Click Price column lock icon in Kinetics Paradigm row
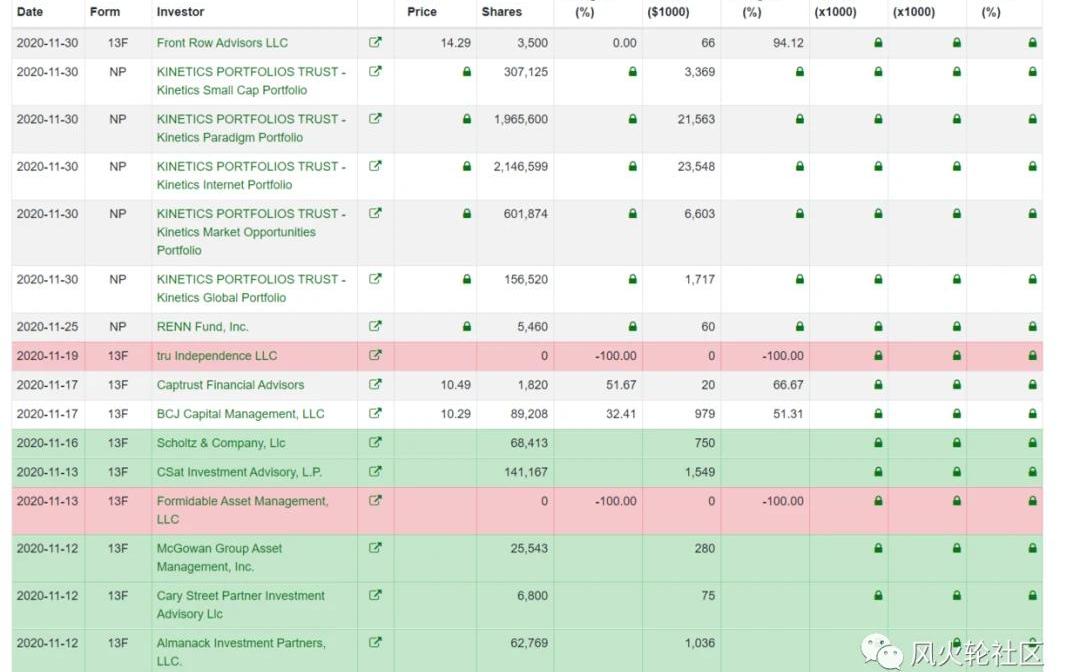The height and width of the screenshot is (672, 1080). 467,119
